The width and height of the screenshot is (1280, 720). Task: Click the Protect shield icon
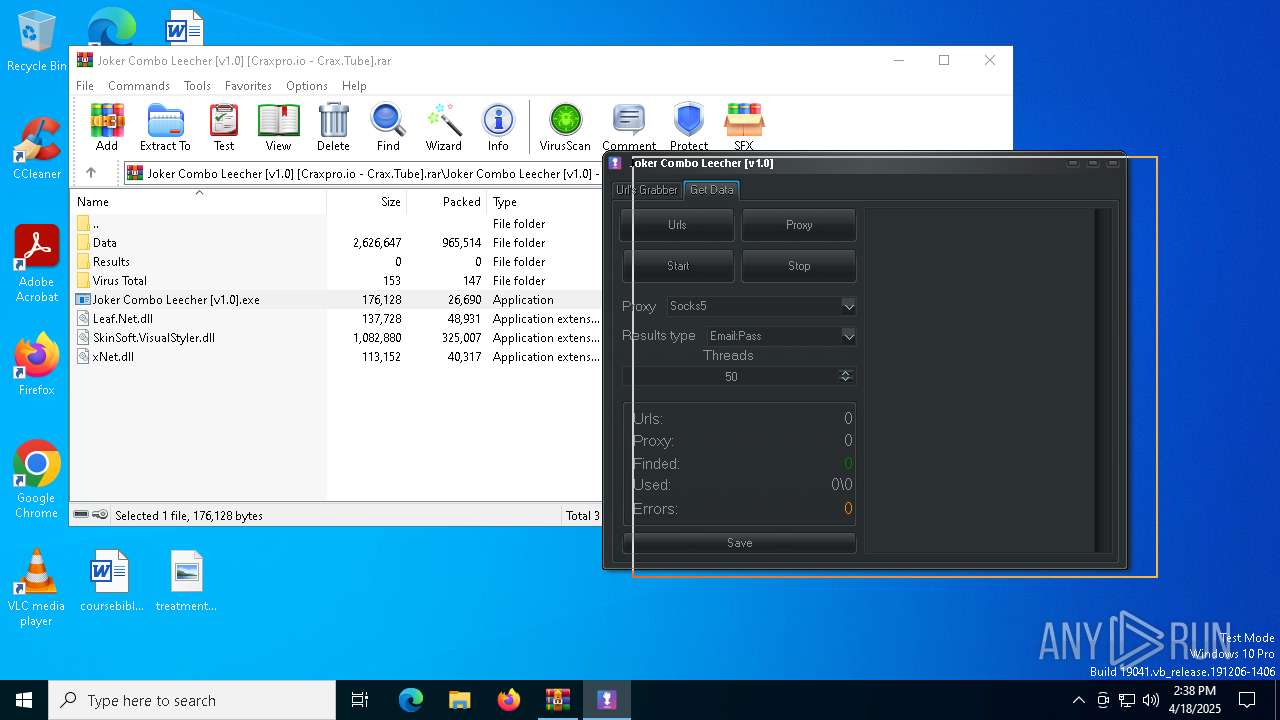click(689, 127)
